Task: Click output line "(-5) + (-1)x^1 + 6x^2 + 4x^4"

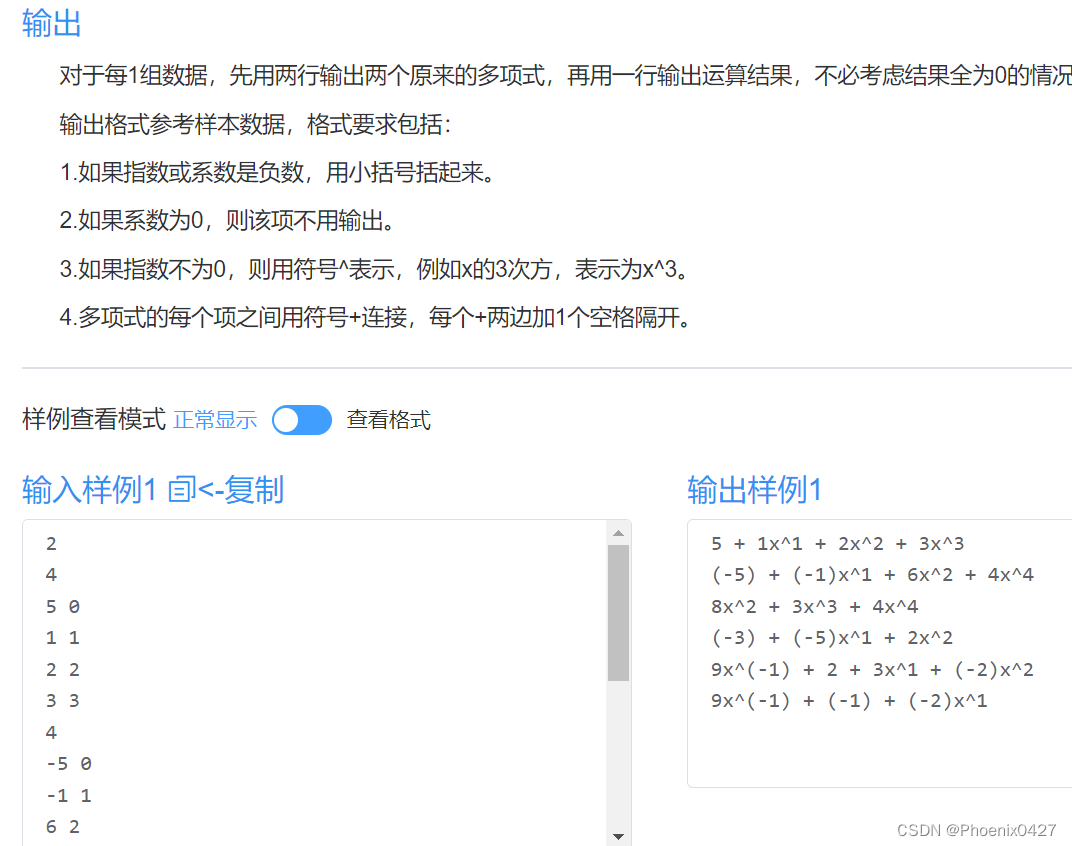Action: pos(872,574)
